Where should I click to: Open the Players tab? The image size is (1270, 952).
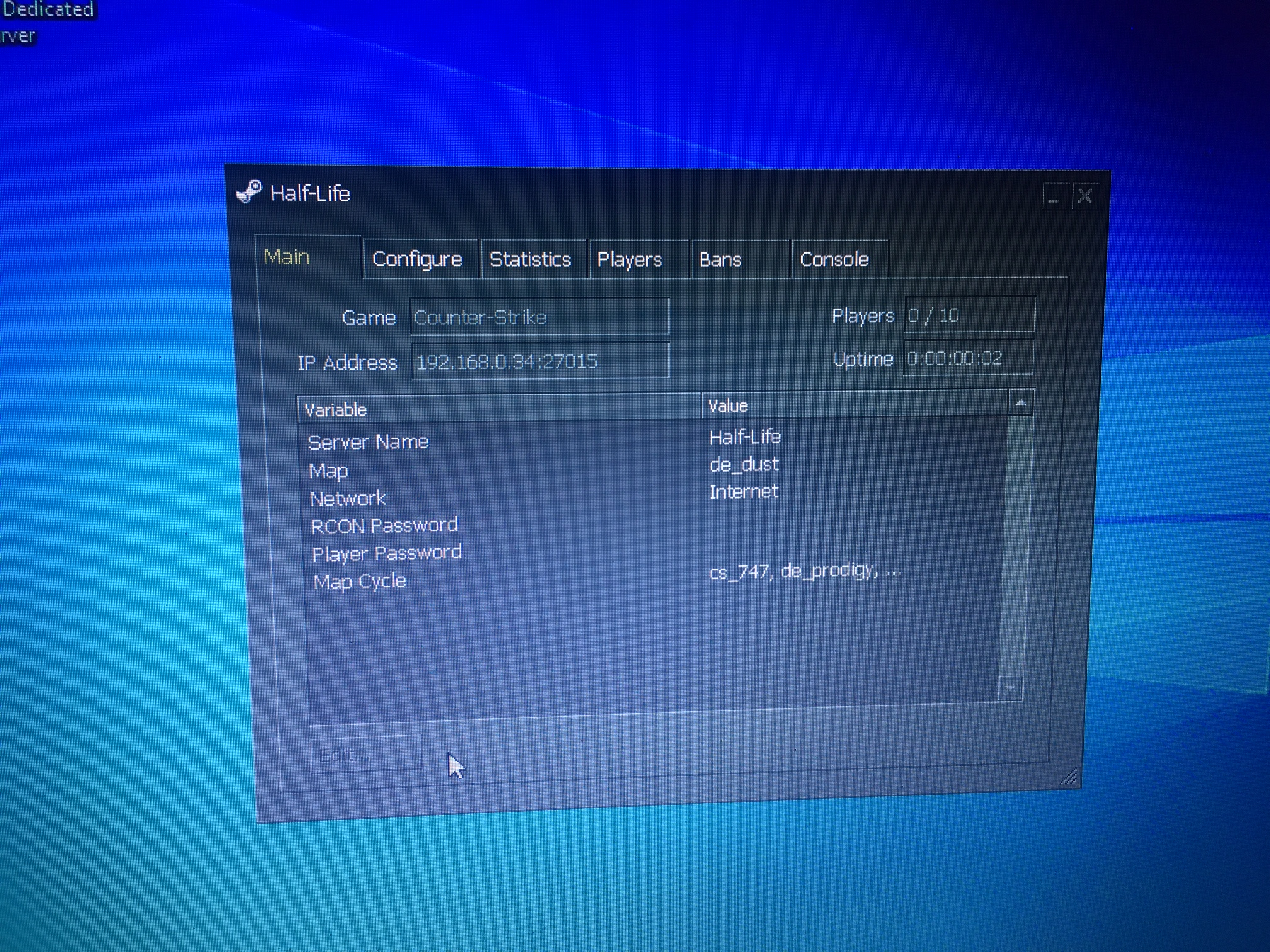pyautogui.click(x=630, y=259)
